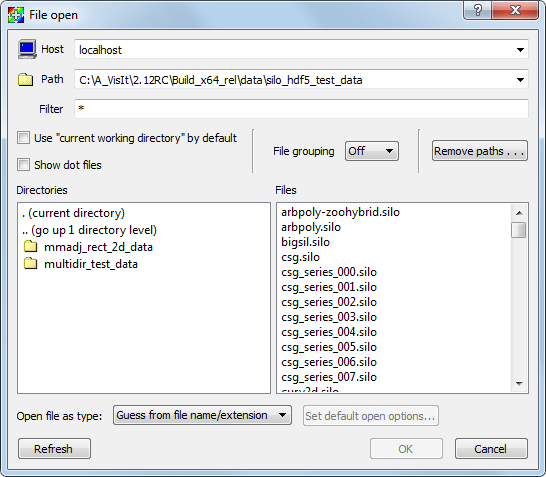Open the File grouping Off dropdown
Viewport: 546px width, 477px height.
click(372, 151)
